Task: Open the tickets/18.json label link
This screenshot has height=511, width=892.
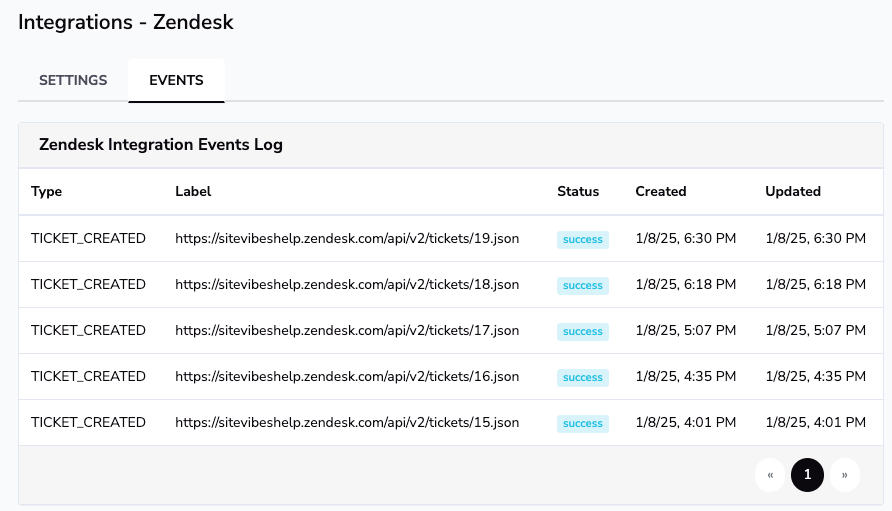Action: (x=347, y=285)
